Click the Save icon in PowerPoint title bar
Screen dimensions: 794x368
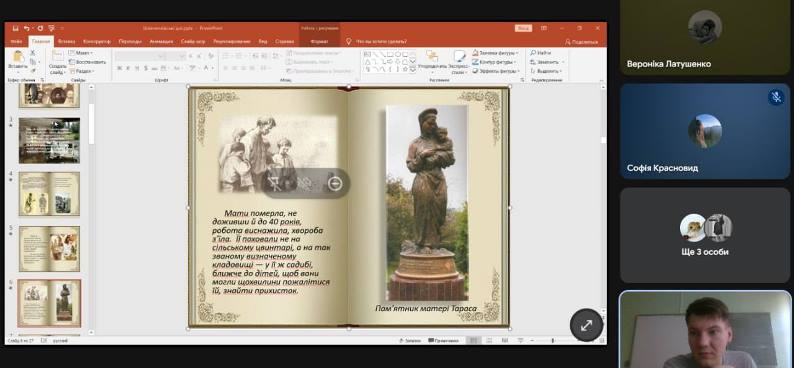15,28
